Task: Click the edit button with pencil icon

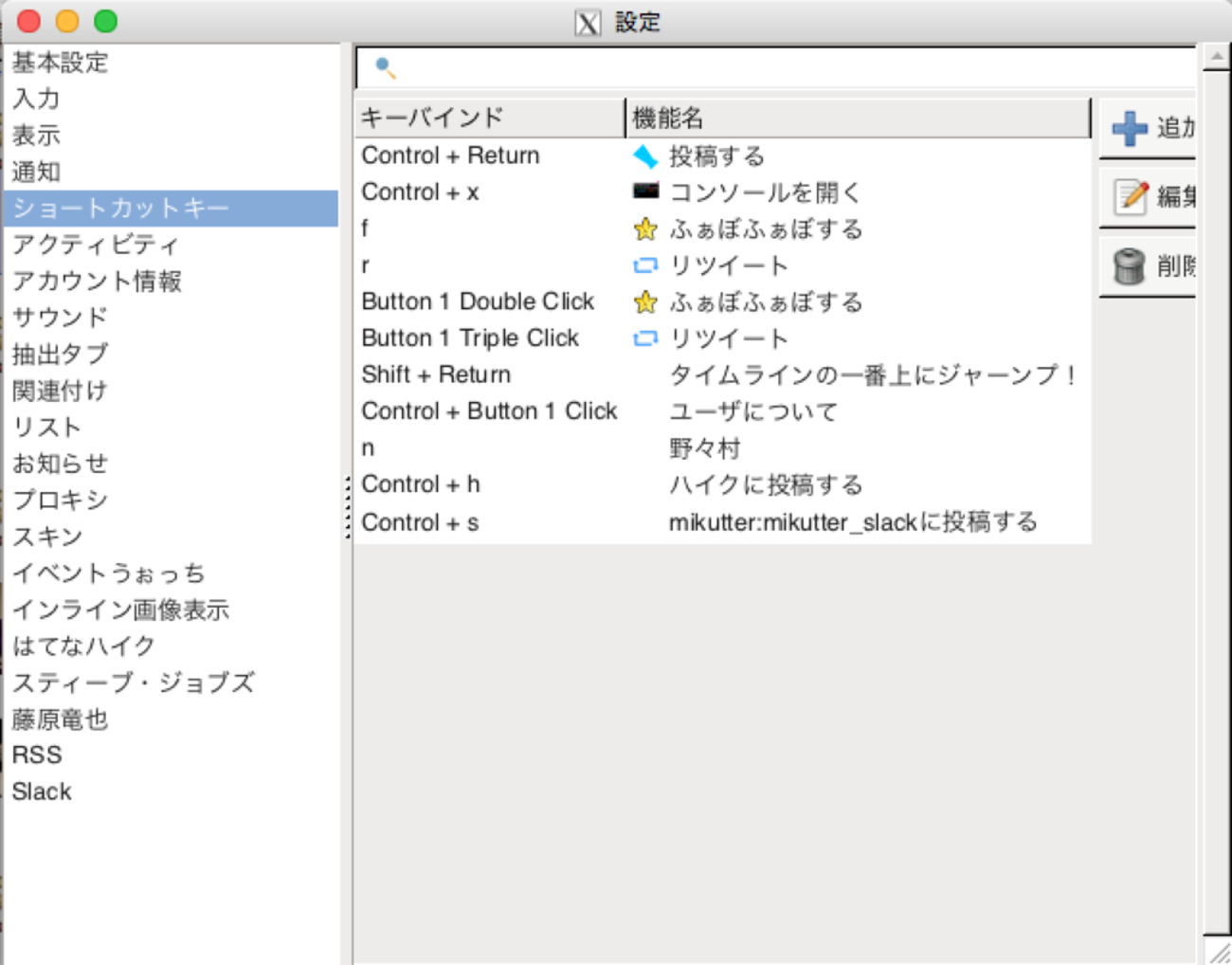Action: coord(1148,197)
